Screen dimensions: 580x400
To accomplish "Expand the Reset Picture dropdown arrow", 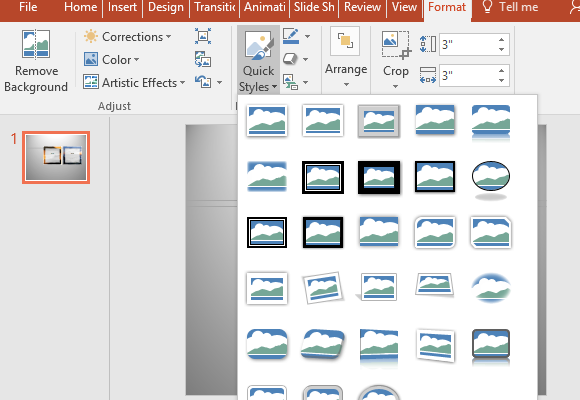I will point(219,83).
